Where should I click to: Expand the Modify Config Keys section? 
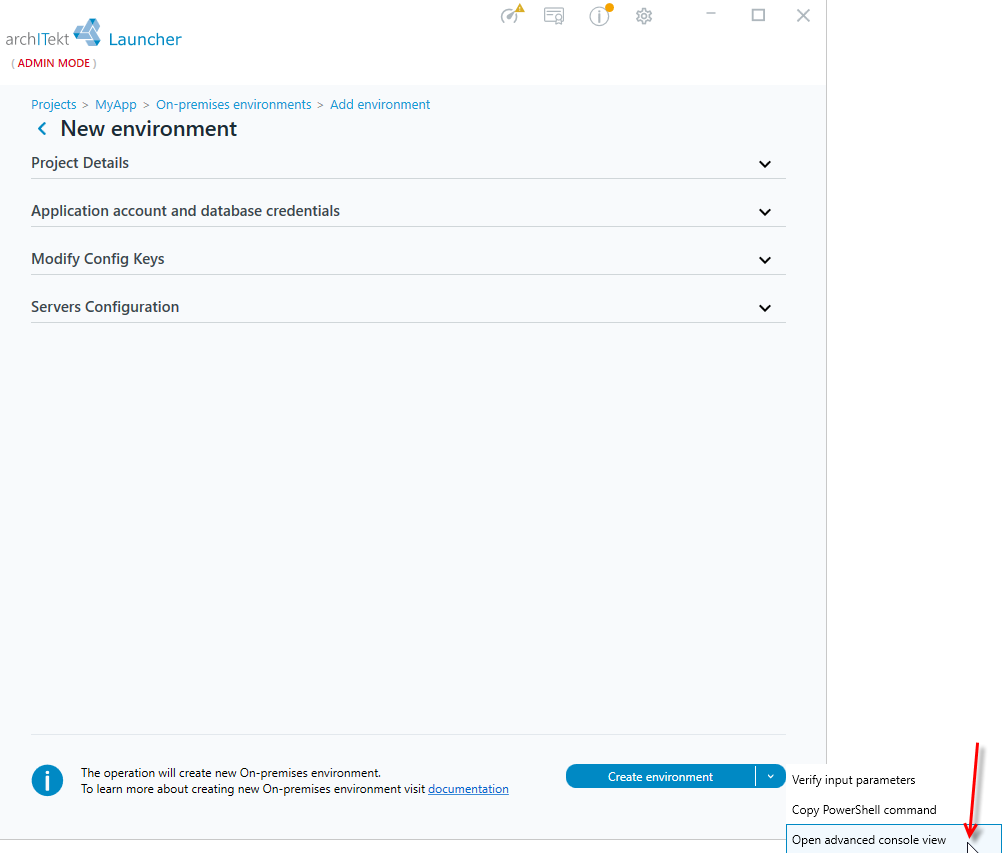tap(408, 259)
